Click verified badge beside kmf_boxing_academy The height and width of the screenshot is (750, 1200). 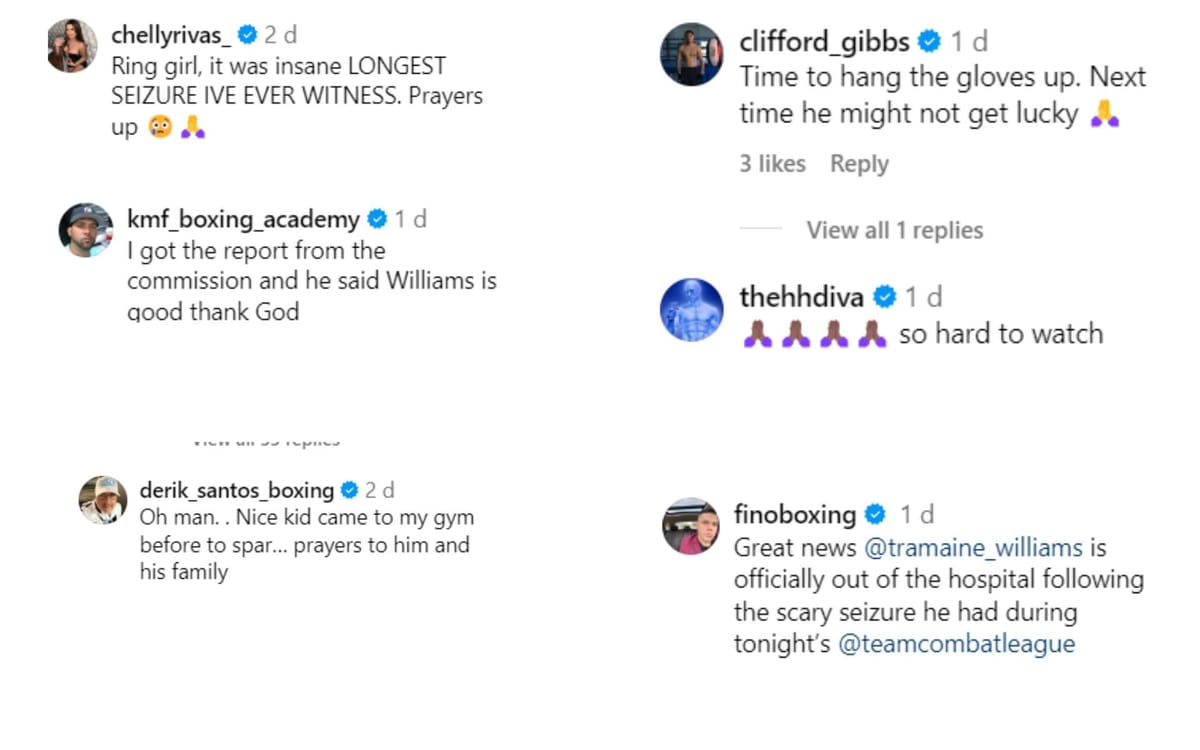[x=377, y=219]
